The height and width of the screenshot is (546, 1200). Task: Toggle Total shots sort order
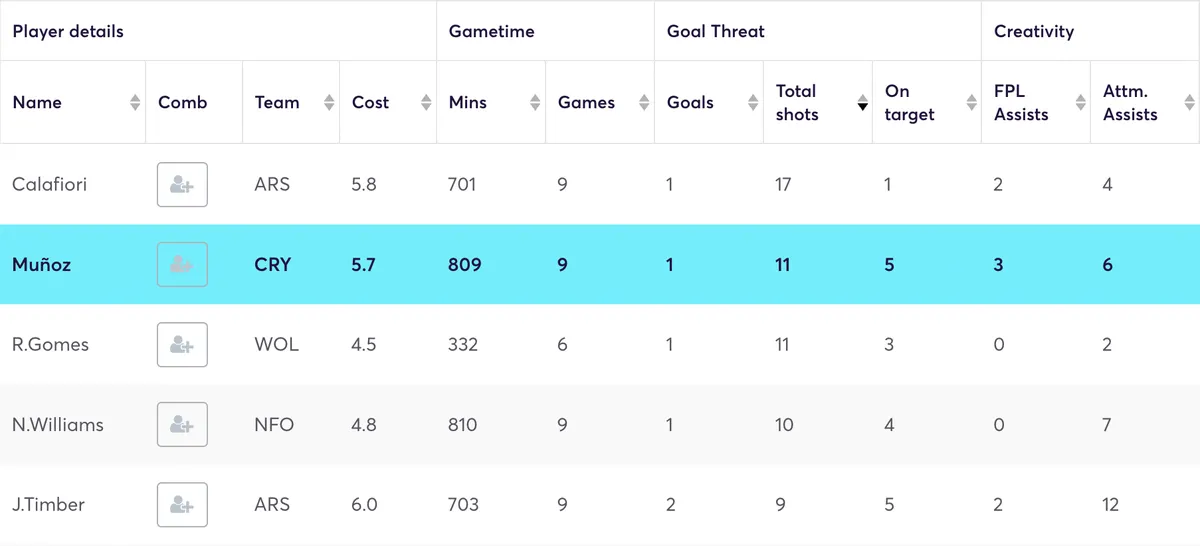862,103
